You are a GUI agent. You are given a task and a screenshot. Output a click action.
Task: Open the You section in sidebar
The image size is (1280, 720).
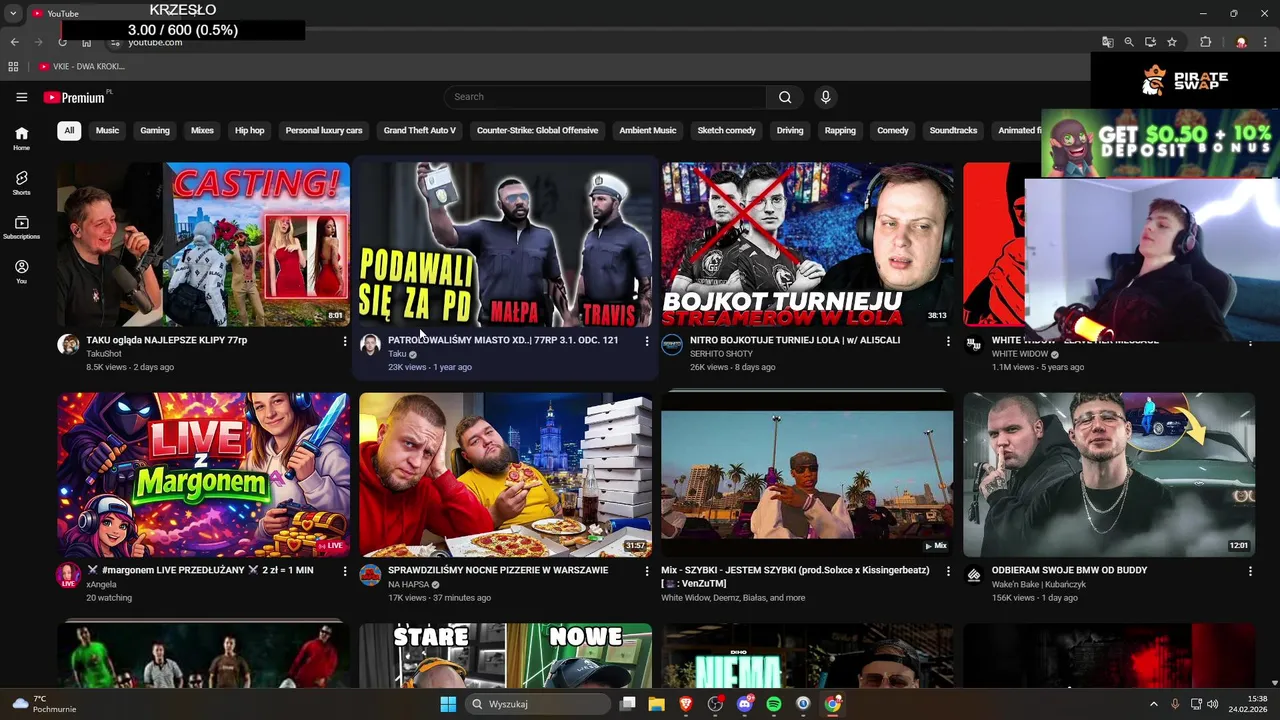point(21,272)
